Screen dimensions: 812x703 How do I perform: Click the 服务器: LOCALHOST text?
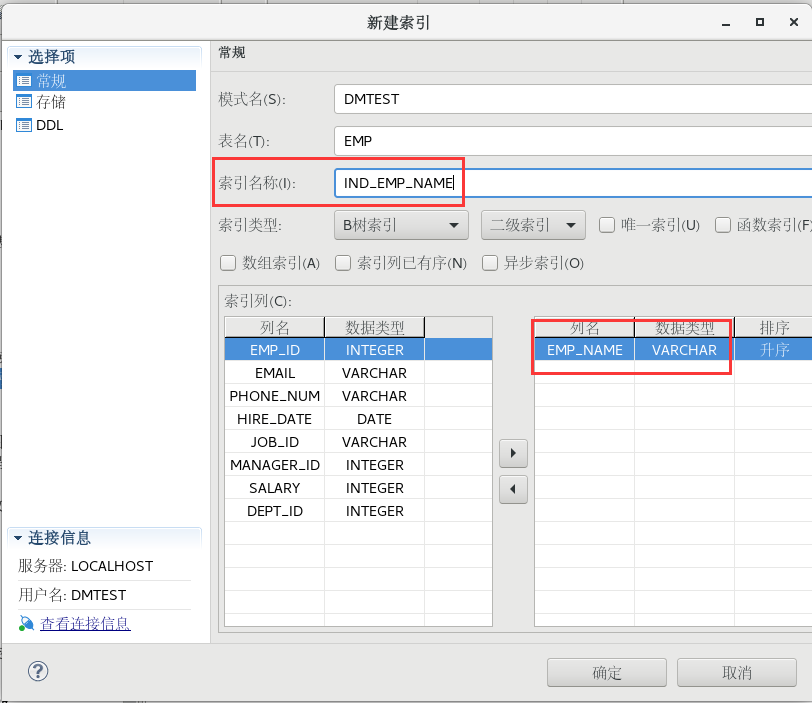[x=85, y=566]
